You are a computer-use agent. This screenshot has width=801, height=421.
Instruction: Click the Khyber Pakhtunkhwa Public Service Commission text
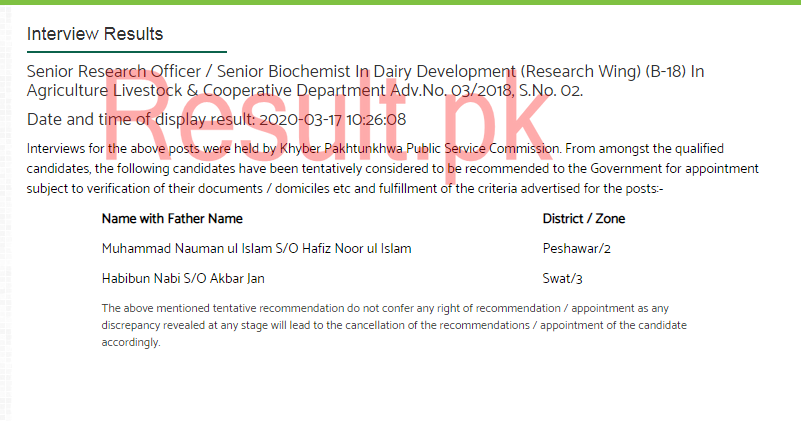click(x=419, y=149)
